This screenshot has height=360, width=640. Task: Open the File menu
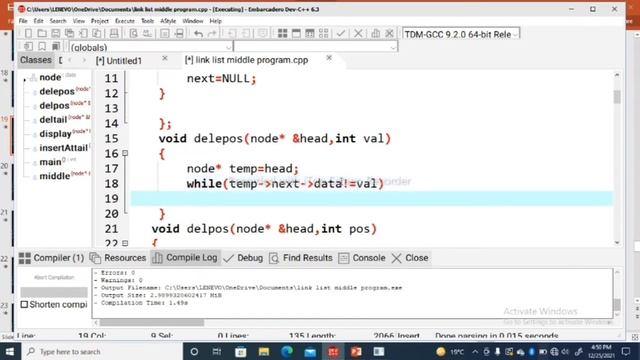[x=23, y=21]
